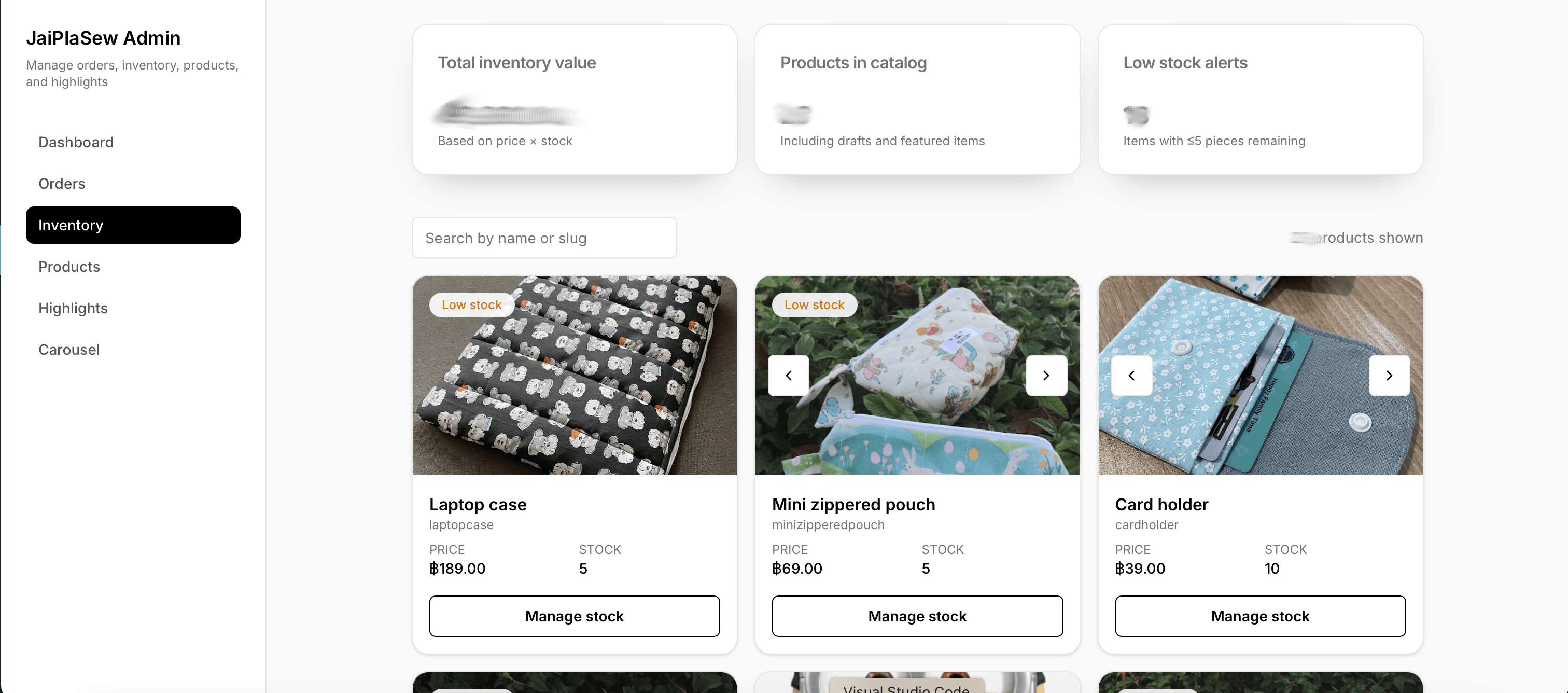The height and width of the screenshot is (693, 1568).
Task: Click the Laptop case product photo
Action: click(x=575, y=376)
